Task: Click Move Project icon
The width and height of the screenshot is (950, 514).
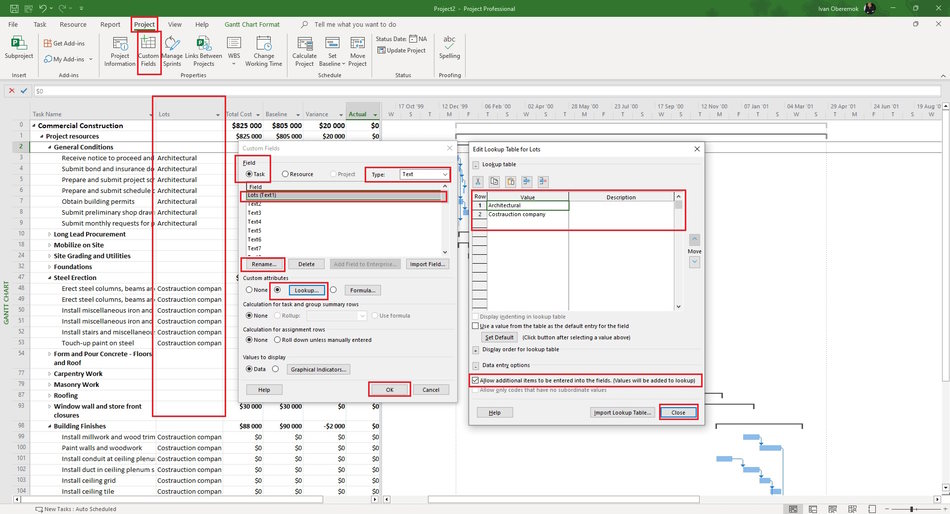Action: coord(357,44)
